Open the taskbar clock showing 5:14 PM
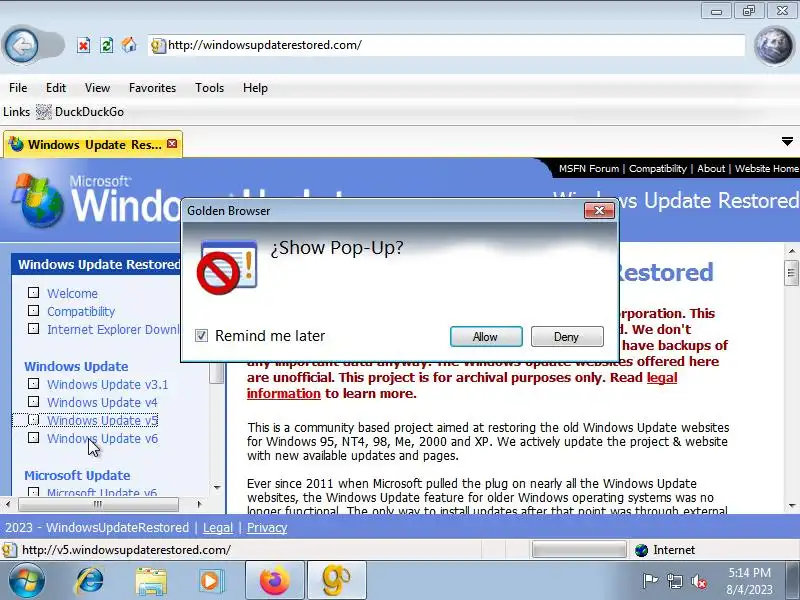This screenshot has width=800, height=600. click(749, 581)
